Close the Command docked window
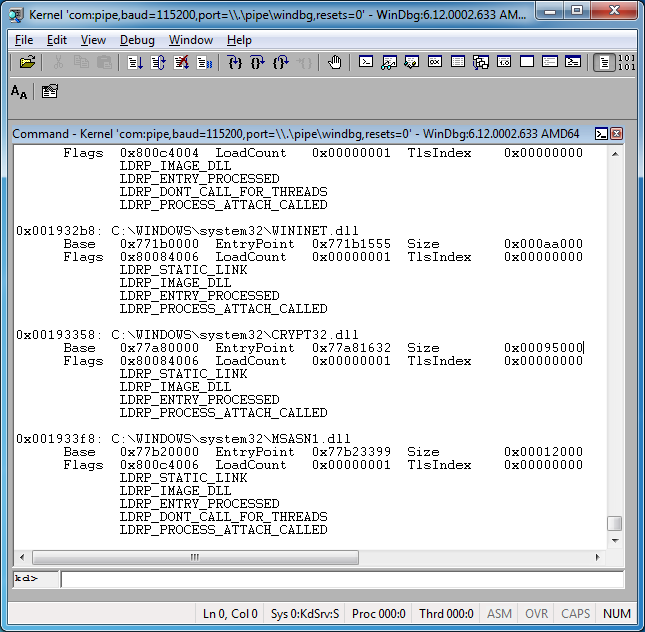The image size is (645, 632). point(616,134)
